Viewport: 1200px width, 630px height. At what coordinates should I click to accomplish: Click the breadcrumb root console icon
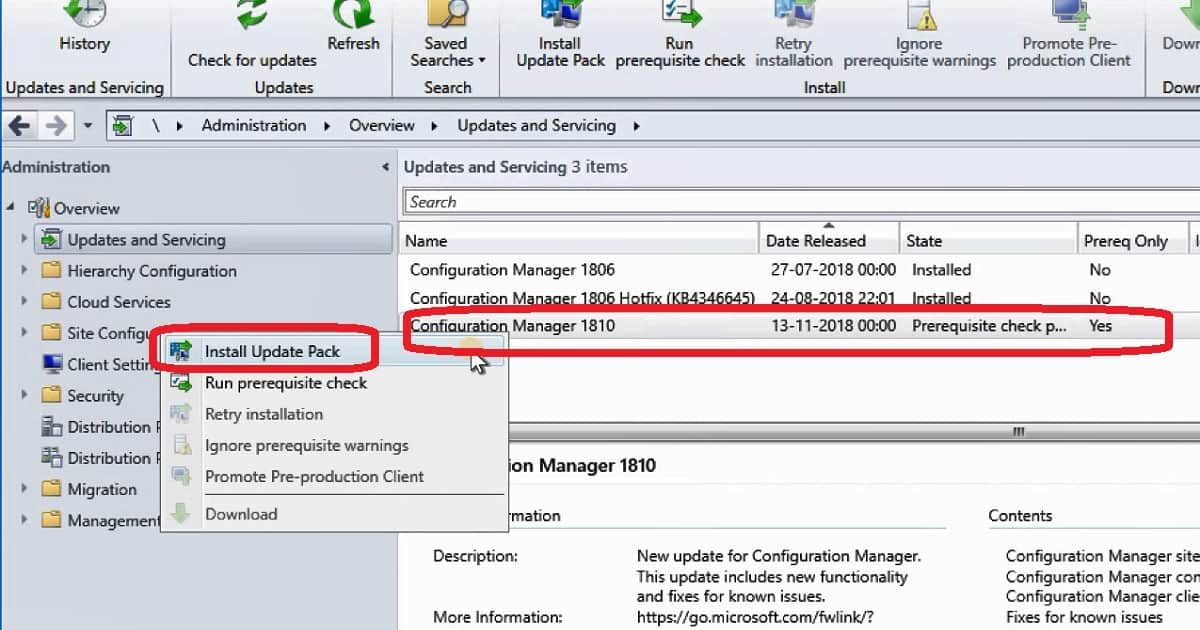[123, 126]
